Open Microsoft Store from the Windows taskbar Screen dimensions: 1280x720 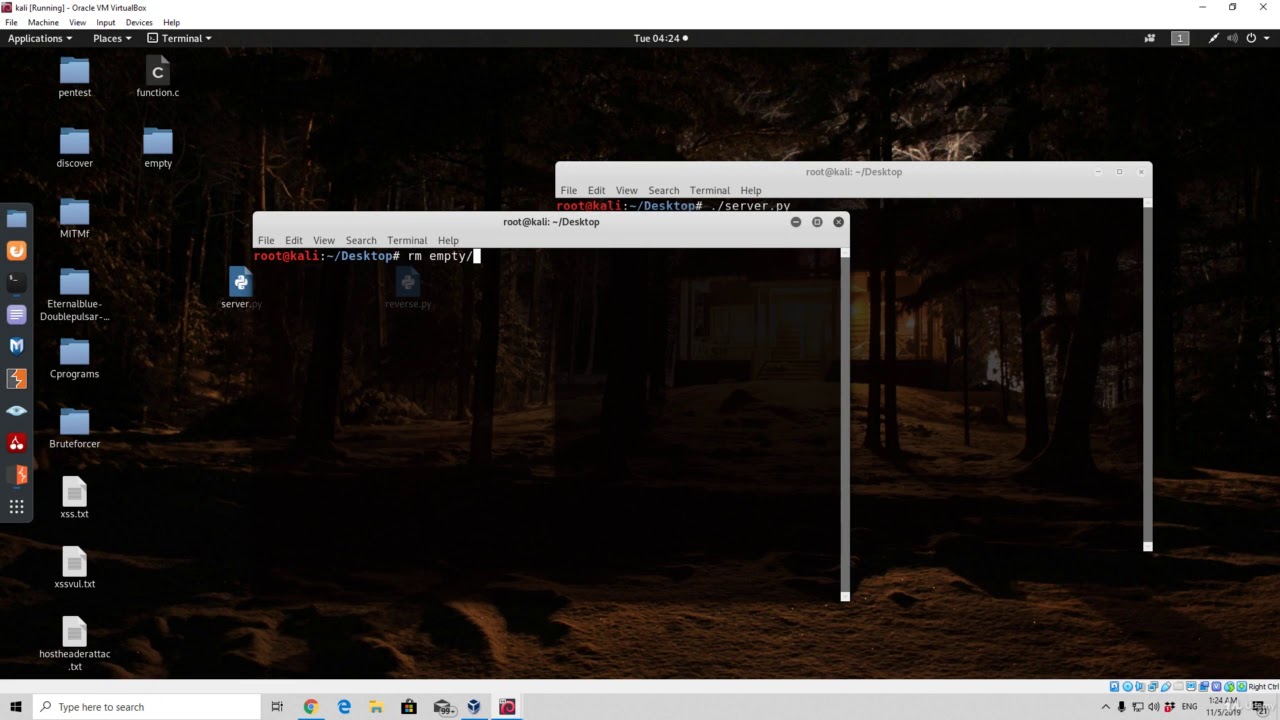[408, 707]
